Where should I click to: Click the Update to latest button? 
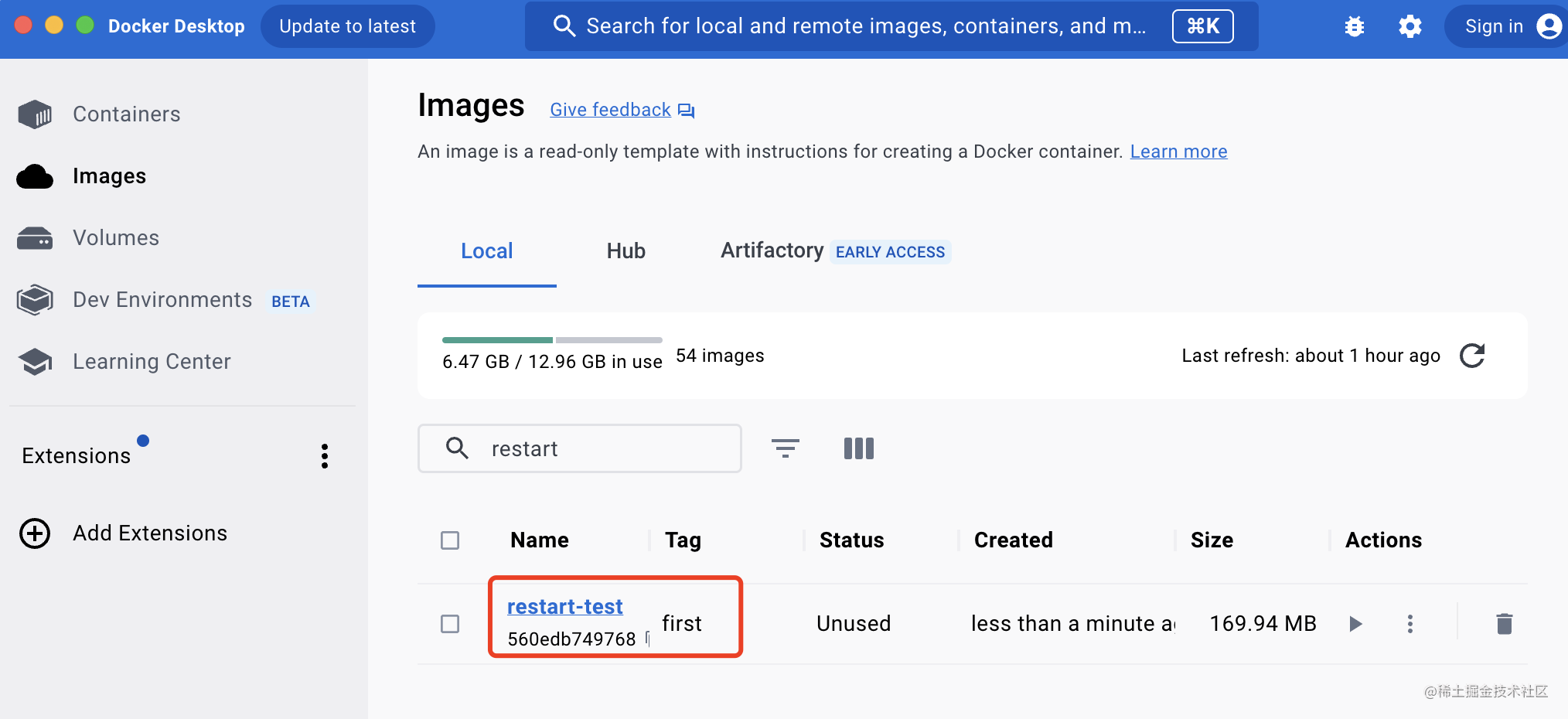point(347,27)
